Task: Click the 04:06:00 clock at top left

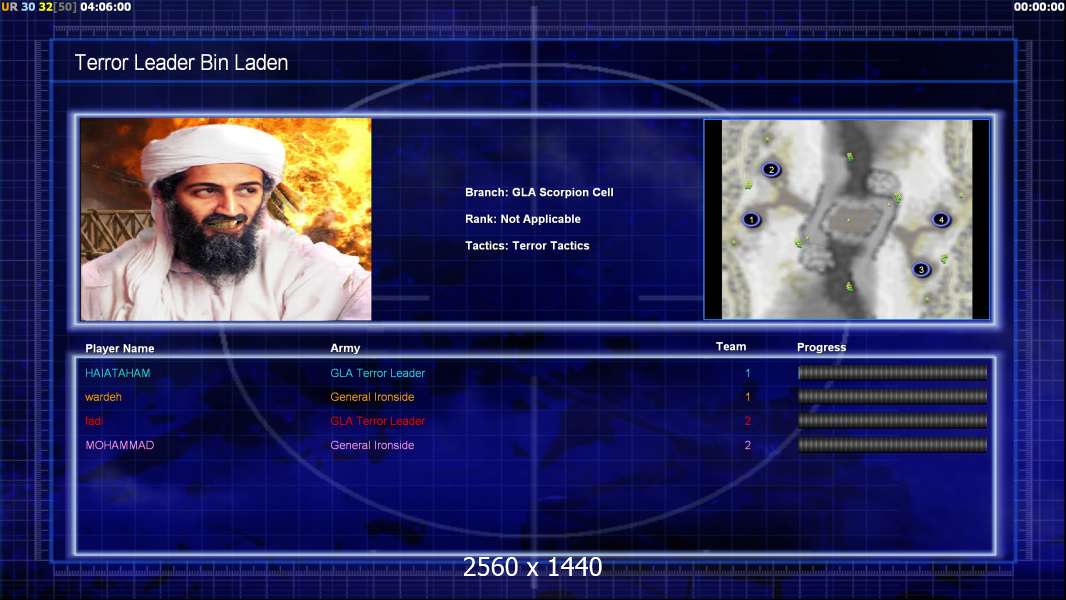Action: coord(105,7)
